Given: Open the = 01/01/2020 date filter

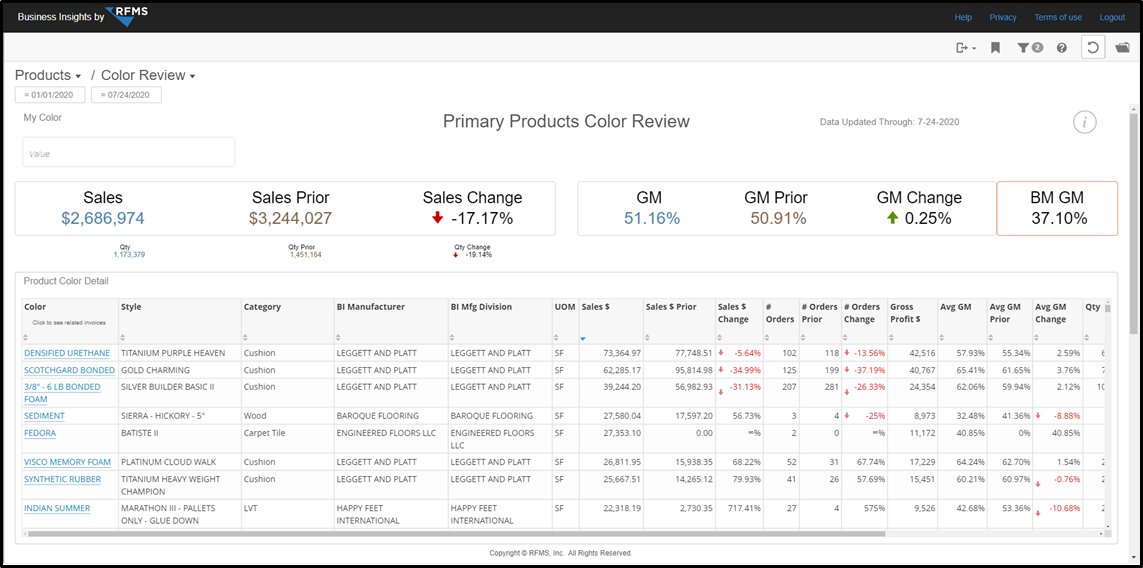Looking at the screenshot, I should click(x=50, y=95).
